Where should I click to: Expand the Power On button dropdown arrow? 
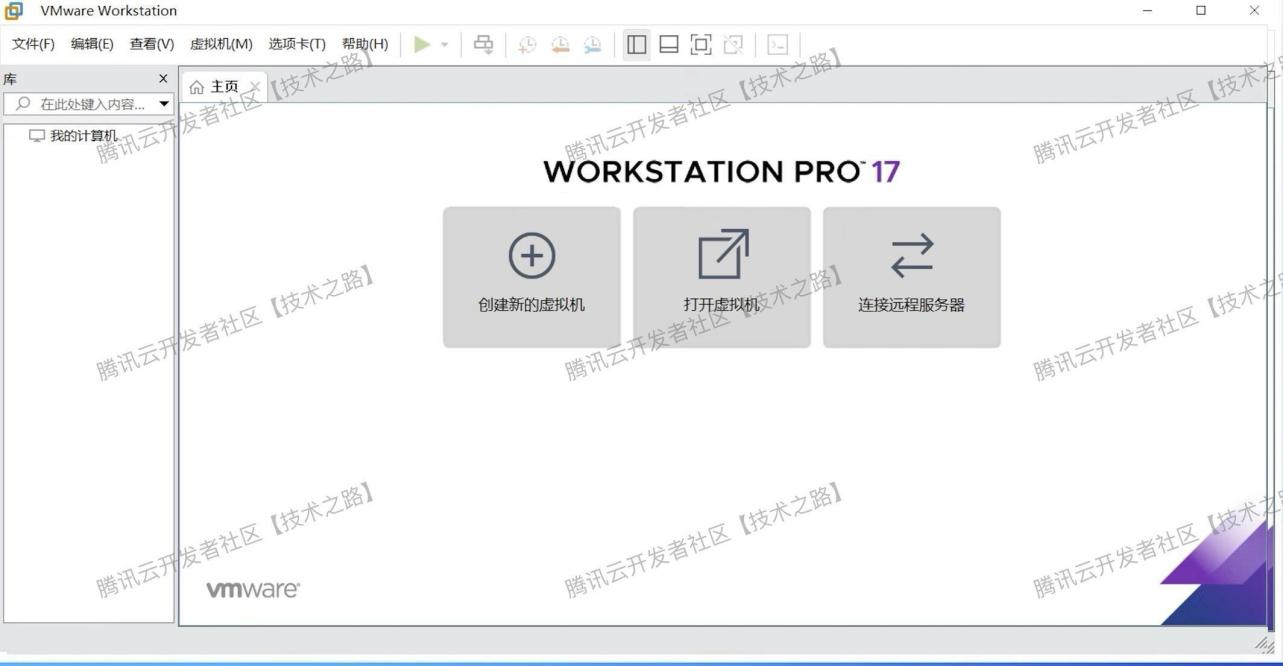444,44
